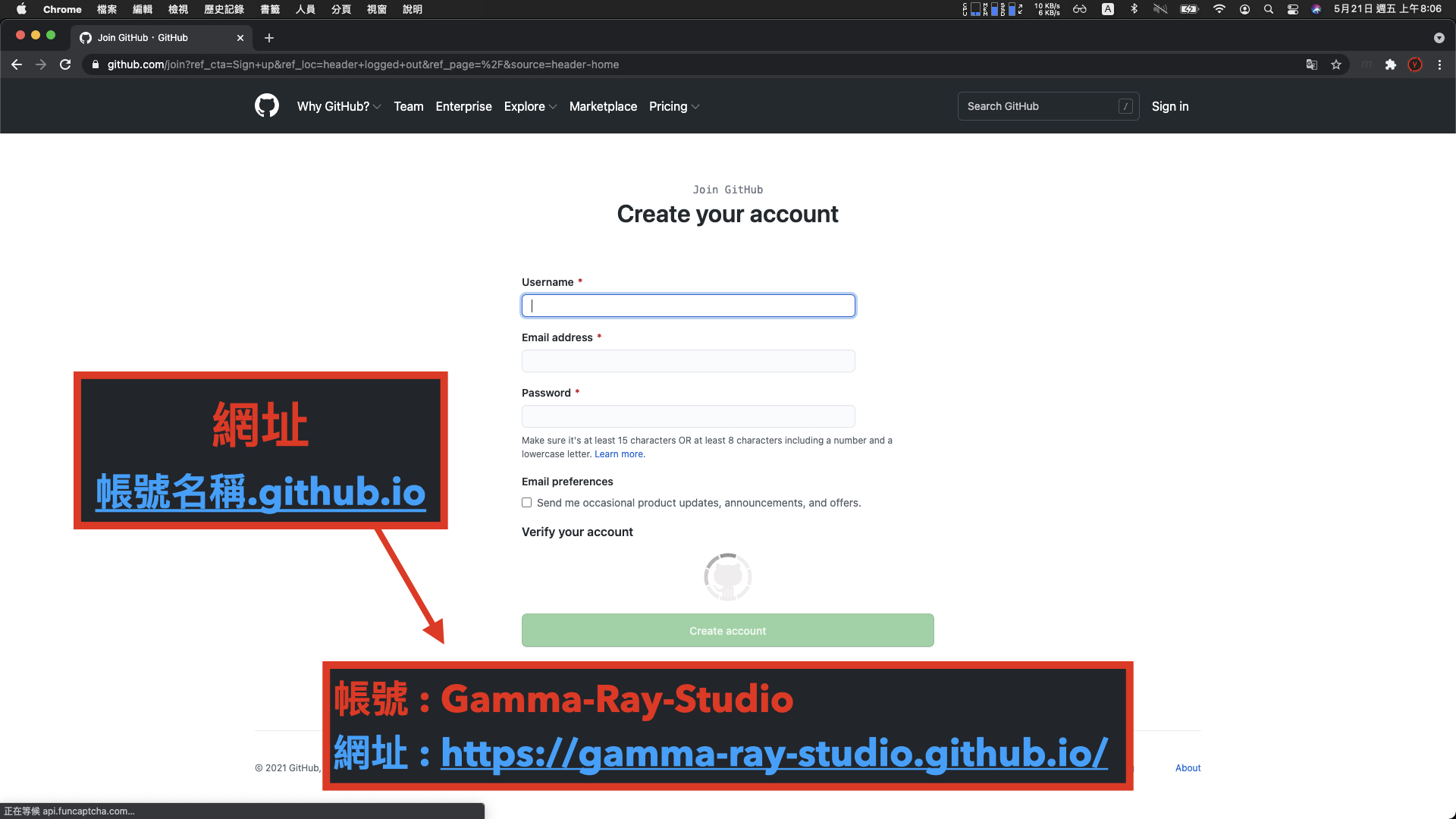Click Learn more password link
Viewport: 1456px width, 819px height.
click(620, 454)
